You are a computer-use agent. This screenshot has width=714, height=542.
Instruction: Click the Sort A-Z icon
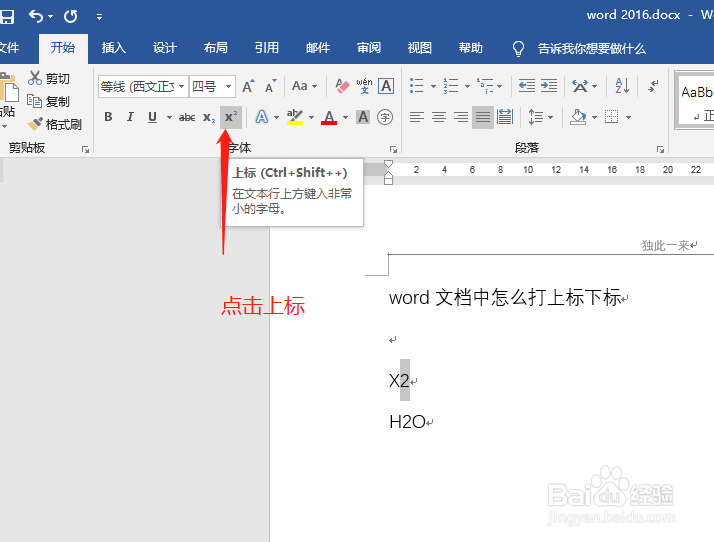coord(622,86)
